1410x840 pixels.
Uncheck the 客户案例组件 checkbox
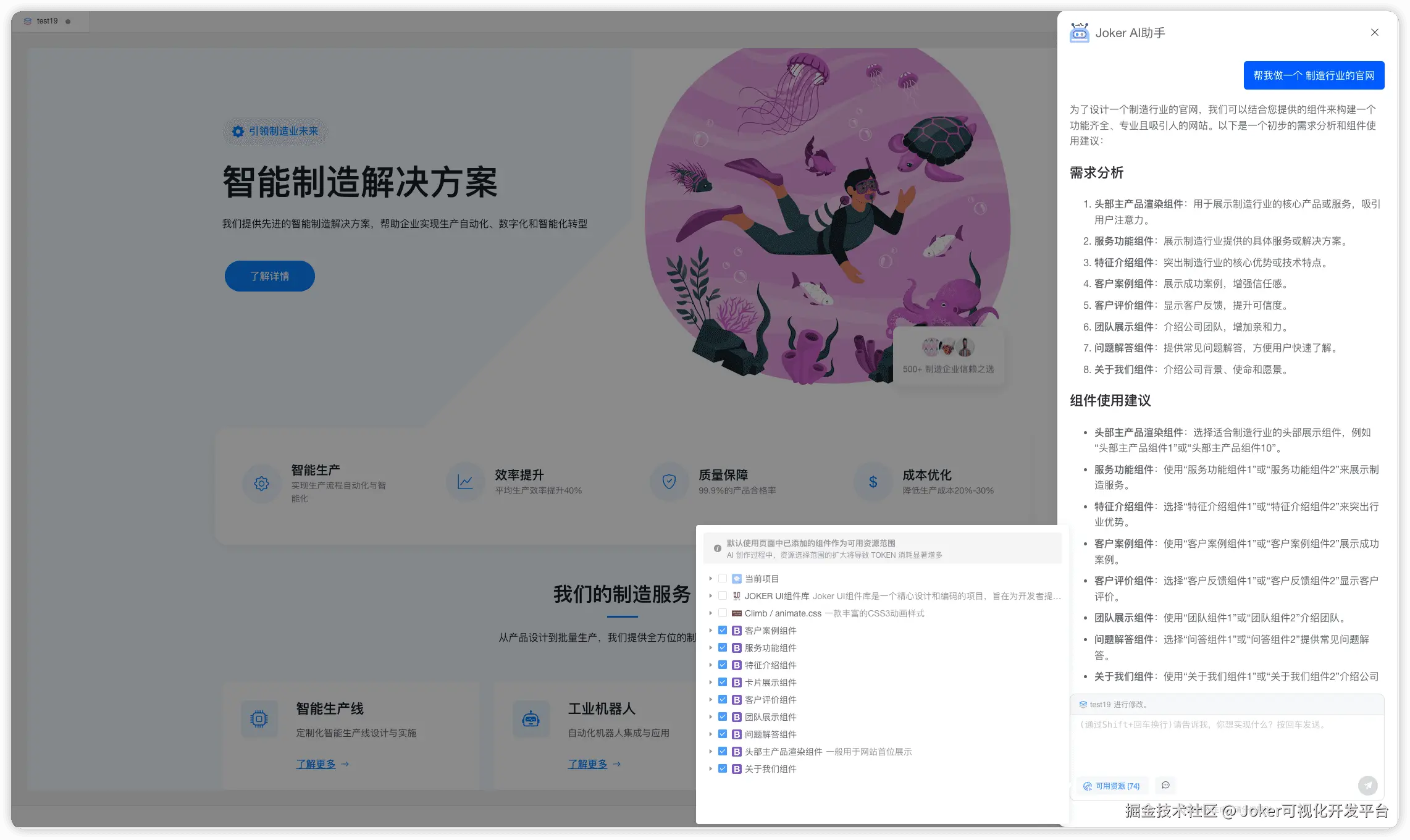(723, 631)
